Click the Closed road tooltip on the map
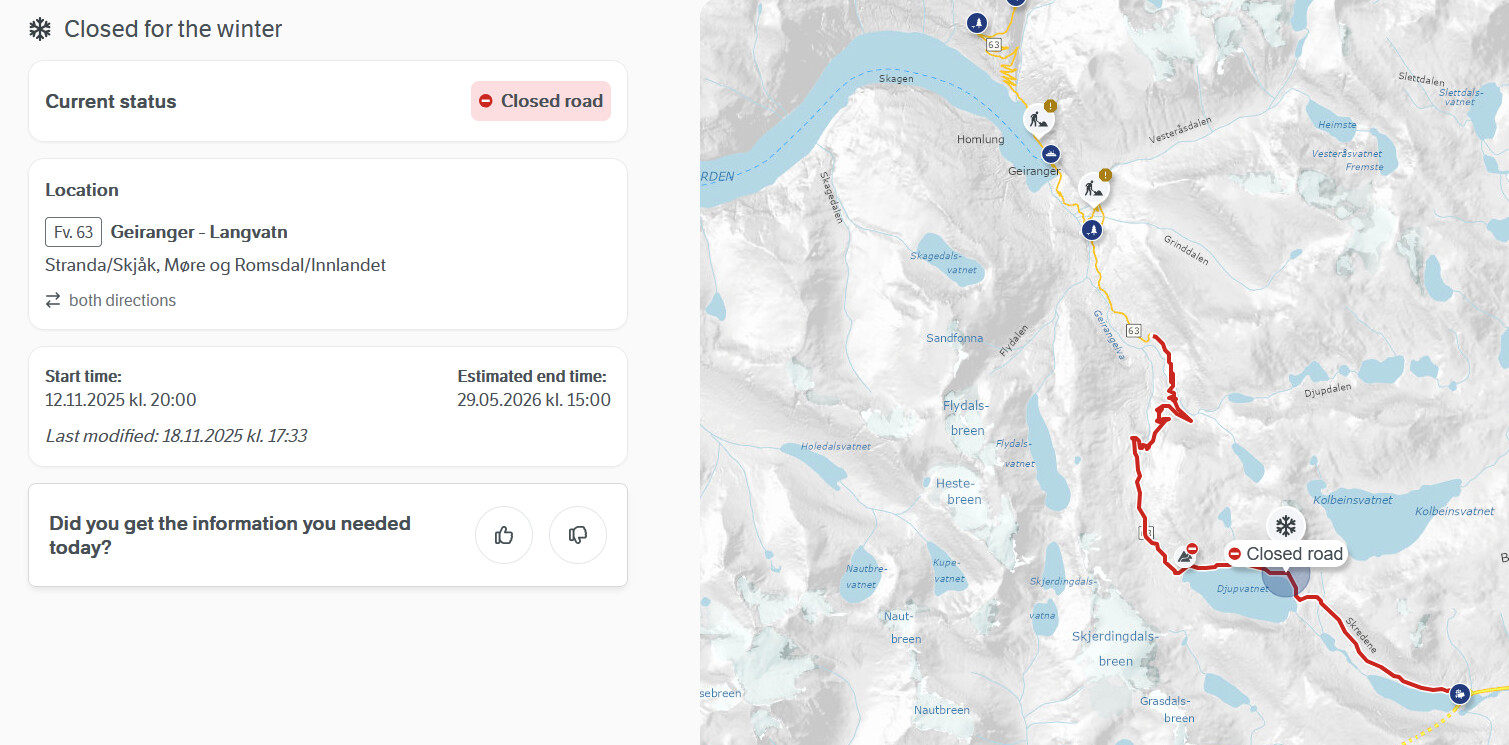 pyautogui.click(x=1286, y=554)
